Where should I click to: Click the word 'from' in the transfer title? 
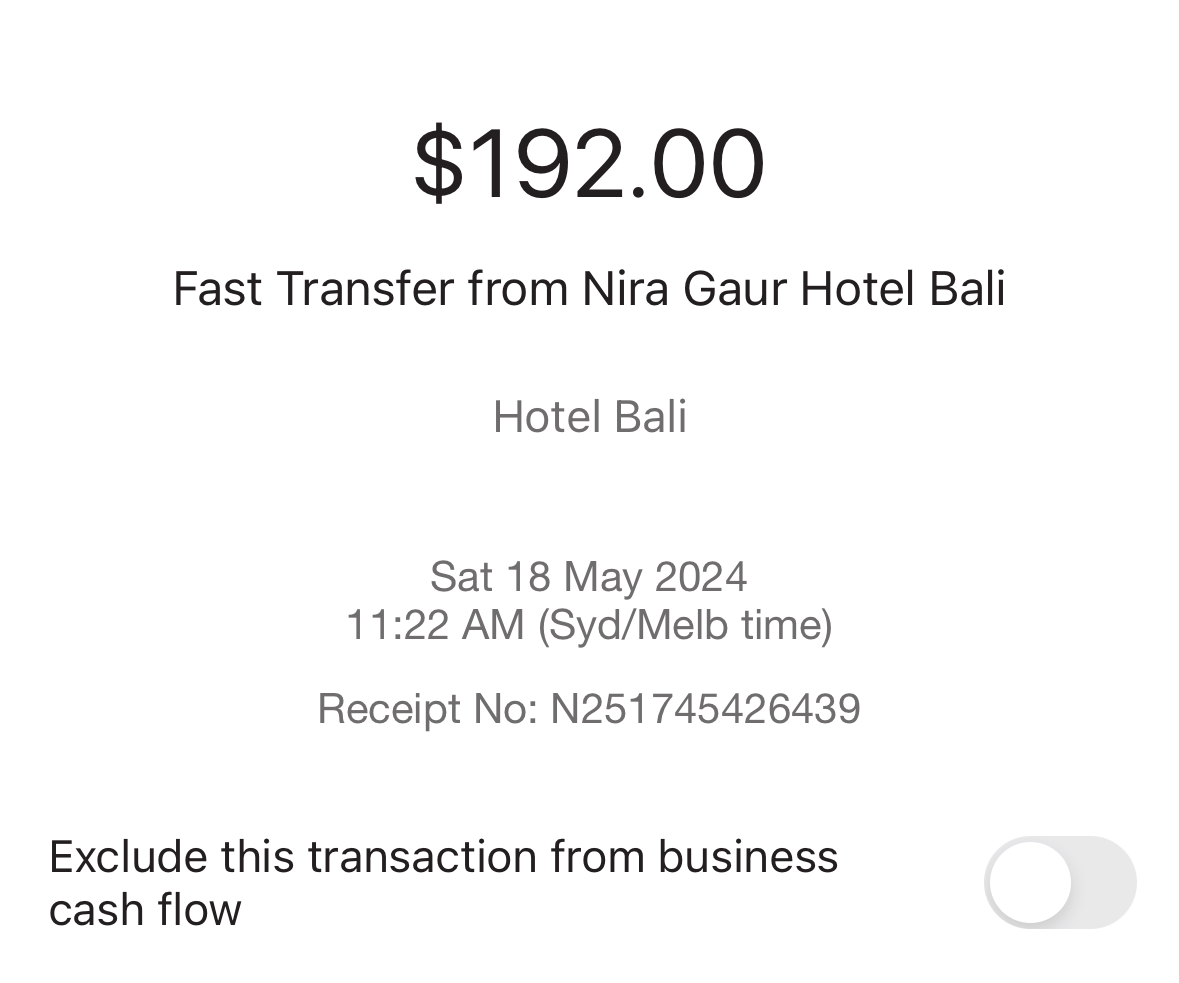[x=518, y=289]
